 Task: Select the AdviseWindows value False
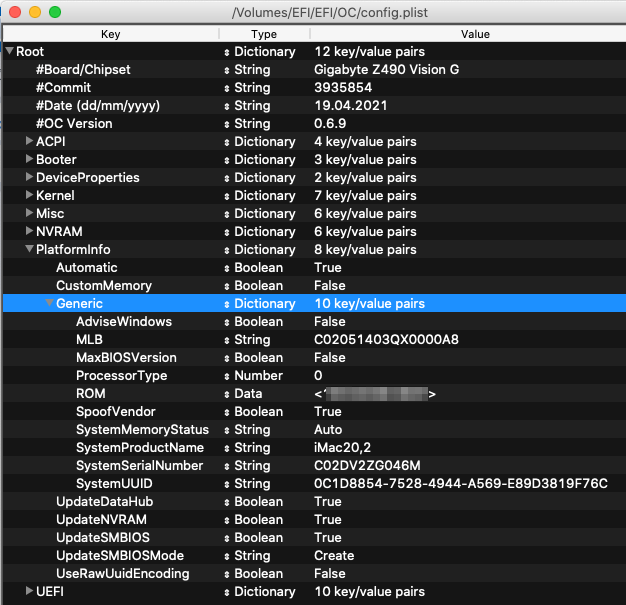[330, 321]
